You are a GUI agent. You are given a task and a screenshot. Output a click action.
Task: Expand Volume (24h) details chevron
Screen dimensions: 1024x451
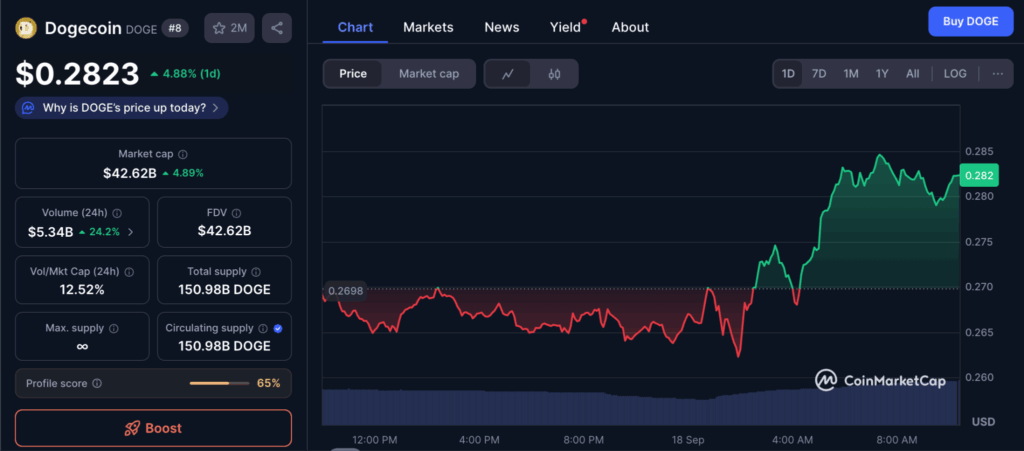click(130, 231)
